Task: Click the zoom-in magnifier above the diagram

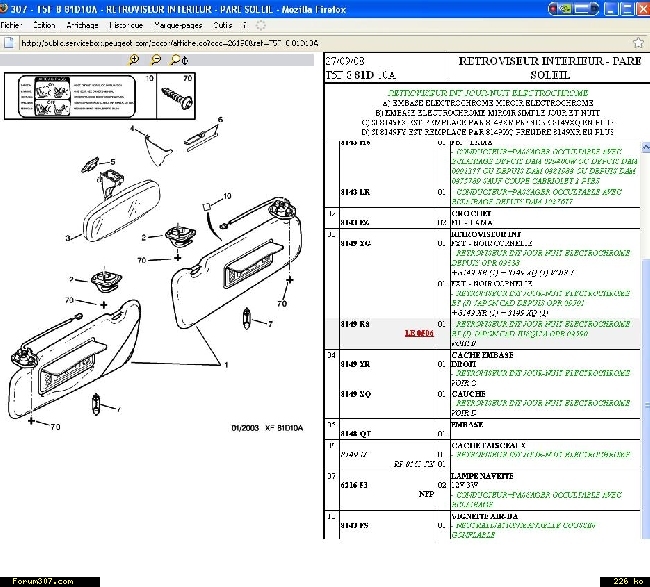Action: [x=133, y=60]
